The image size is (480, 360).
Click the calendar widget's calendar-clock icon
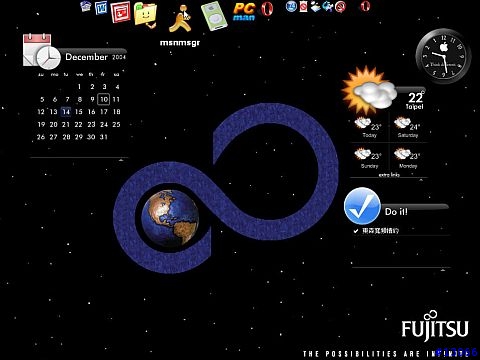click(x=41, y=51)
